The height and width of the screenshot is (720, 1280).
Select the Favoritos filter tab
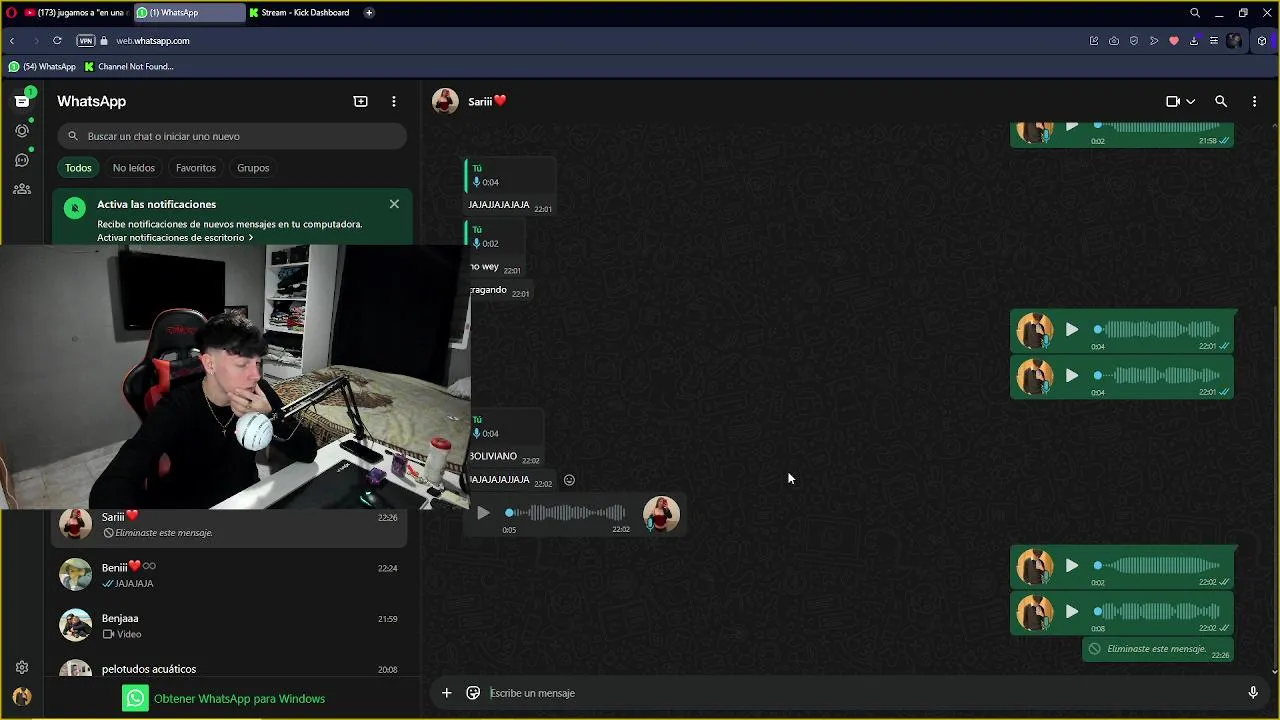pyautogui.click(x=196, y=168)
